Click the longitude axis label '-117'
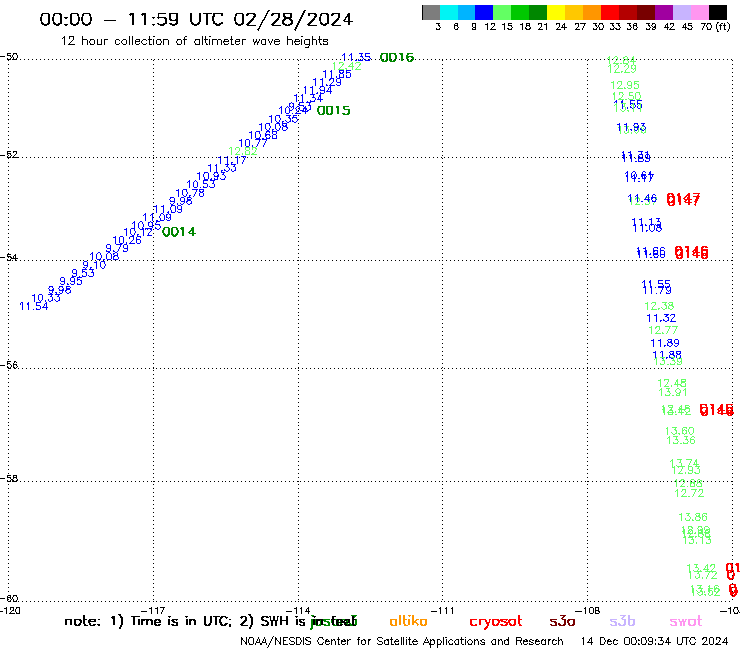 [x=153, y=611]
